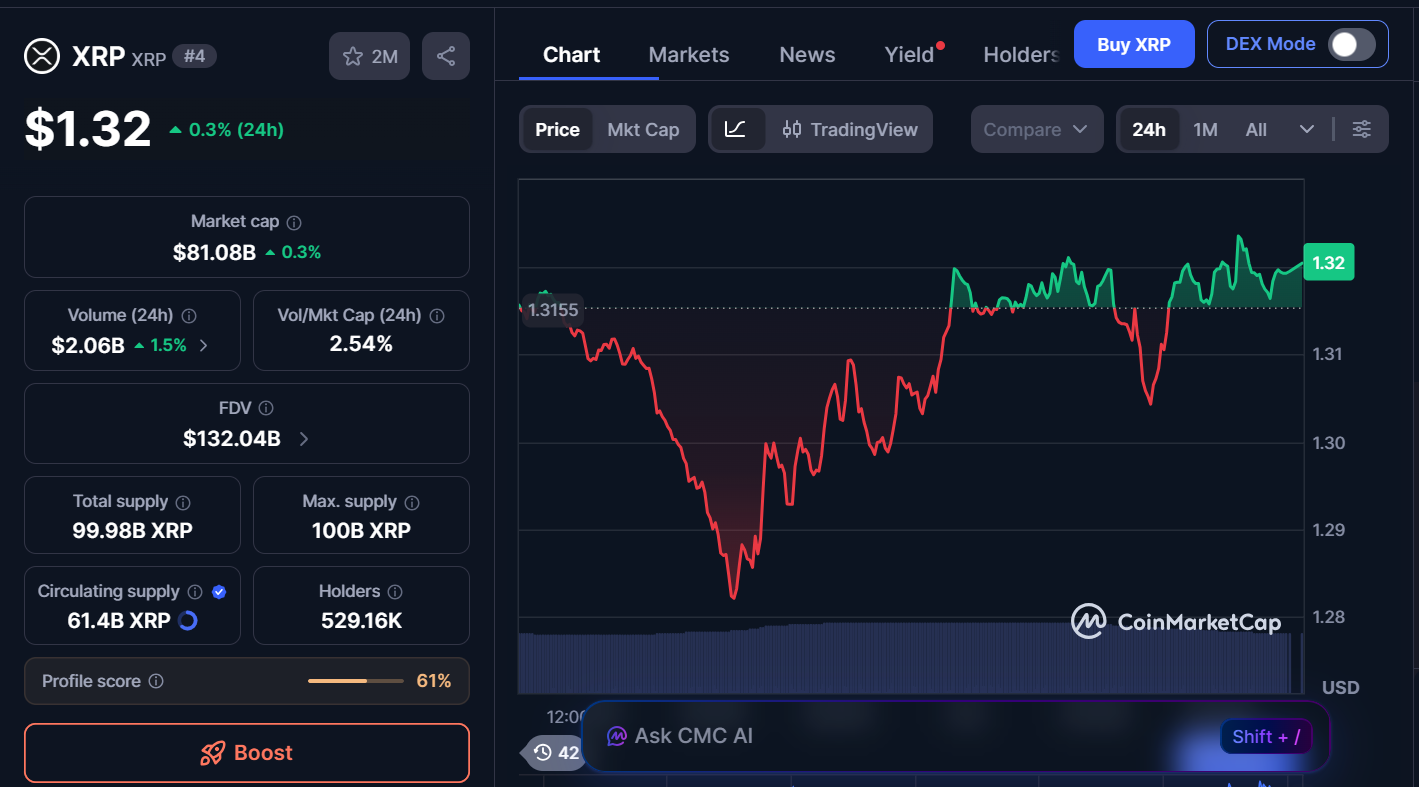Switch chart to Mkt Cap
Screen dimensions: 1419x787
[x=643, y=129]
